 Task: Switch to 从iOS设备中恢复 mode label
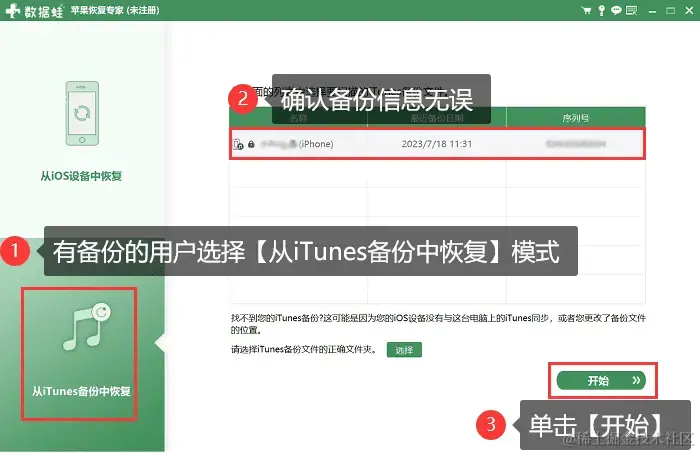coord(81,176)
